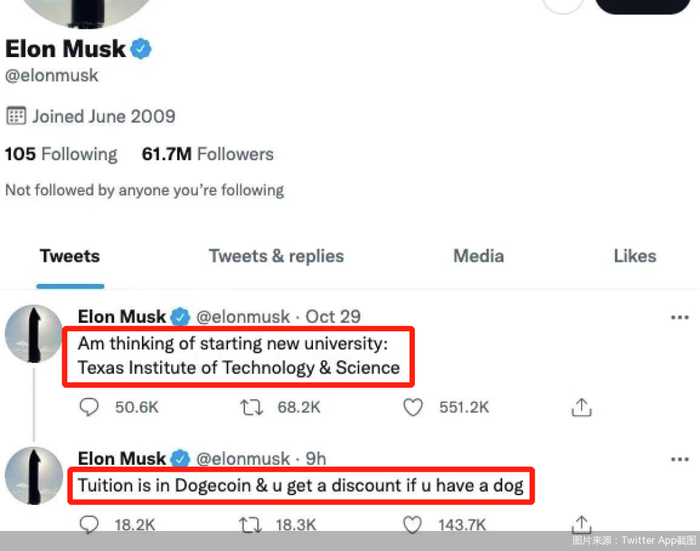Open more options on the Oct 29 tweet
This screenshot has width=700, height=551.
pos(679,317)
